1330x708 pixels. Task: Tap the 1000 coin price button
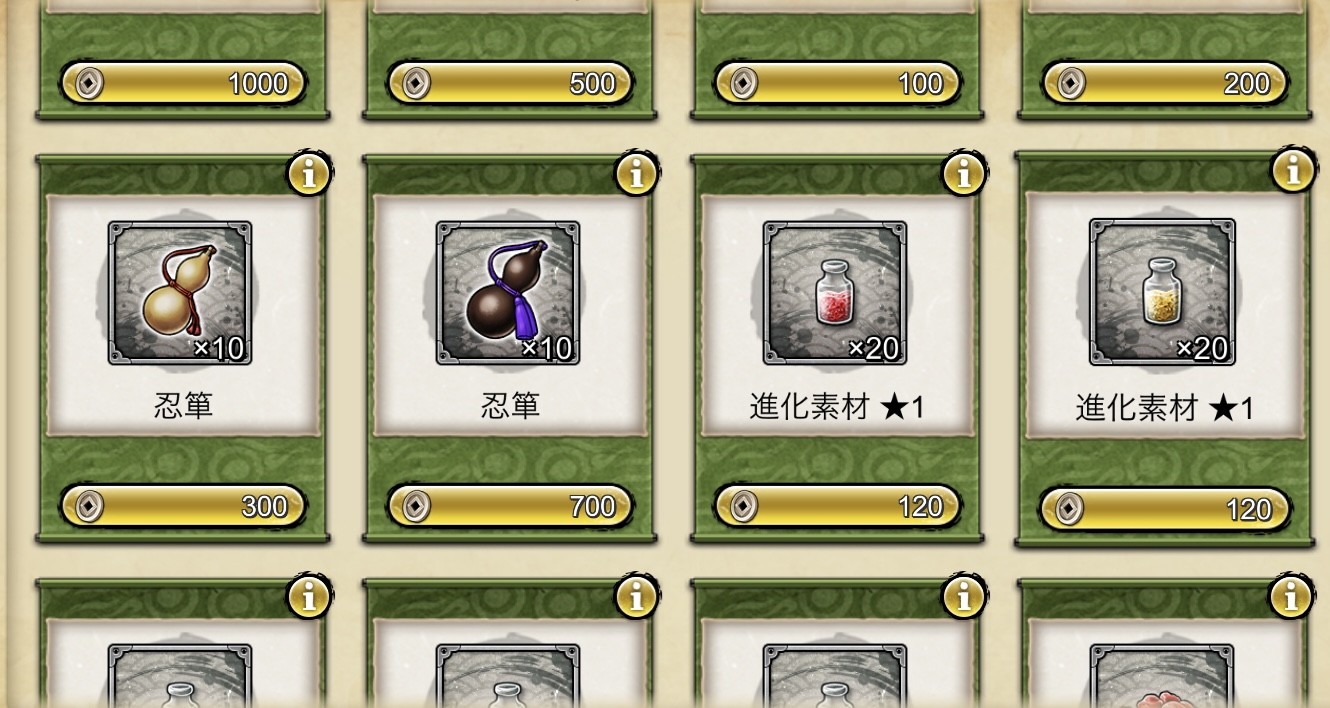[x=183, y=83]
